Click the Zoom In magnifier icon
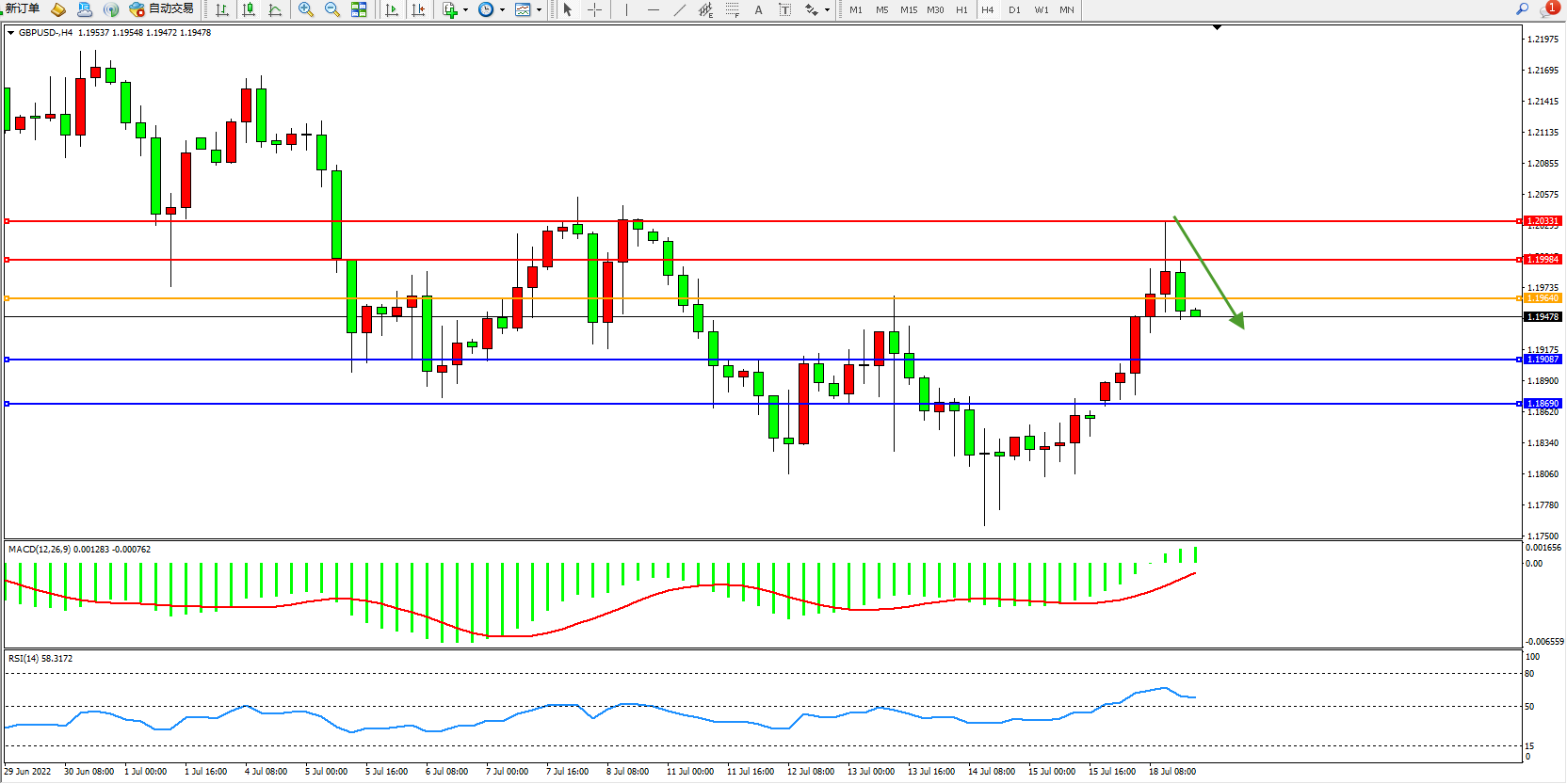The image size is (1567, 784). click(x=305, y=9)
